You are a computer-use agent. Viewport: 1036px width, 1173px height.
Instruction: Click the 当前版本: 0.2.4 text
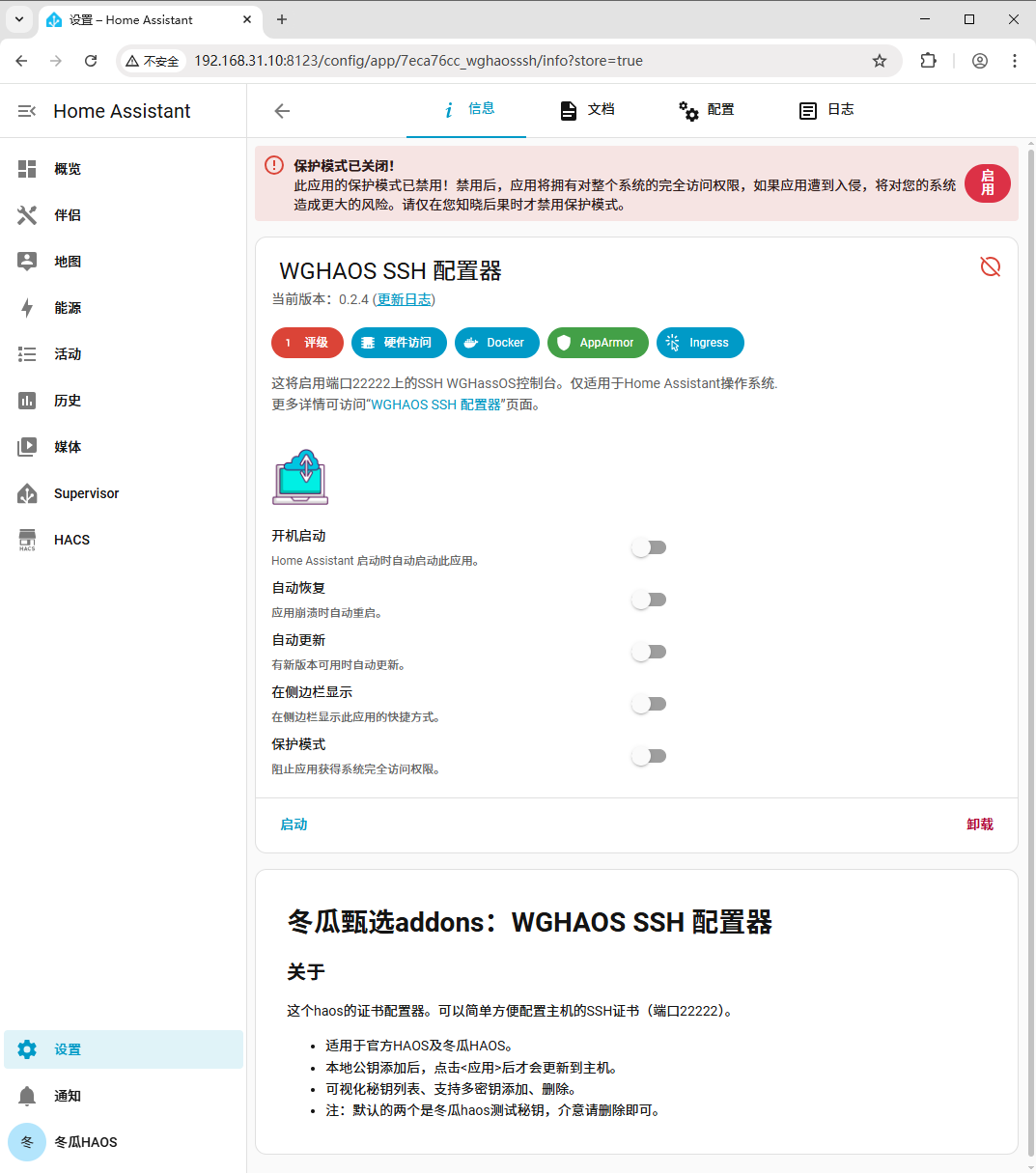320,299
